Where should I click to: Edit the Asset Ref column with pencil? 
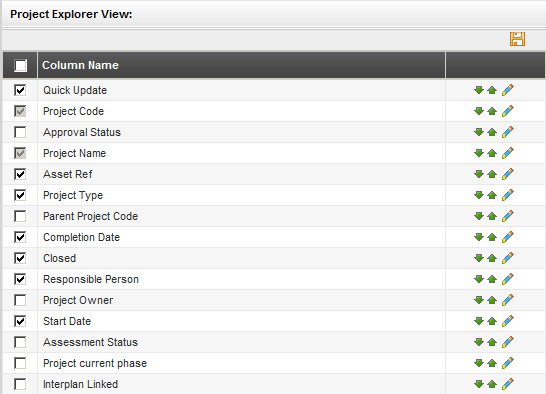(x=508, y=174)
